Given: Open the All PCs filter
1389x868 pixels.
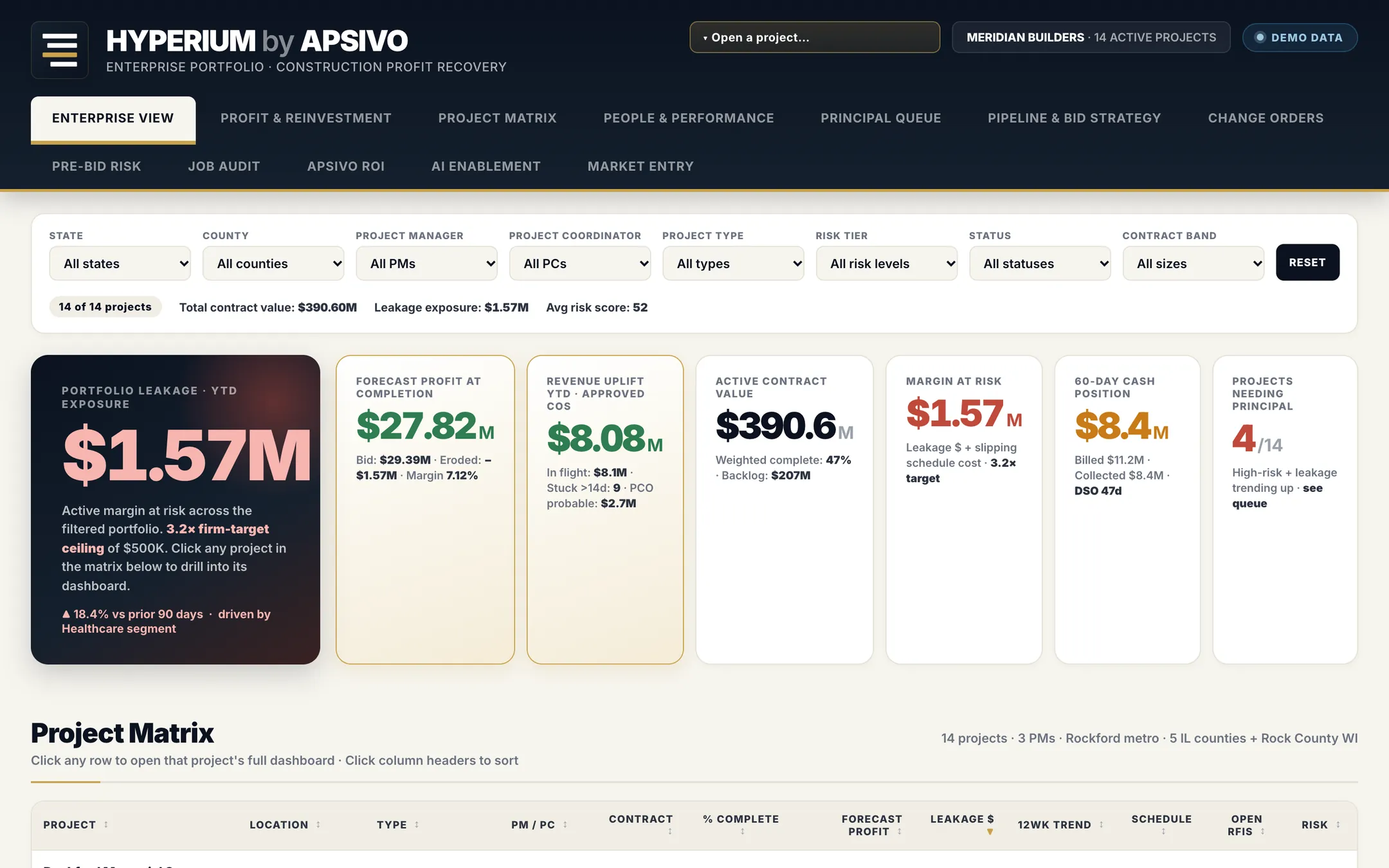Looking at the screenshot, I should [x=580, y=264].
